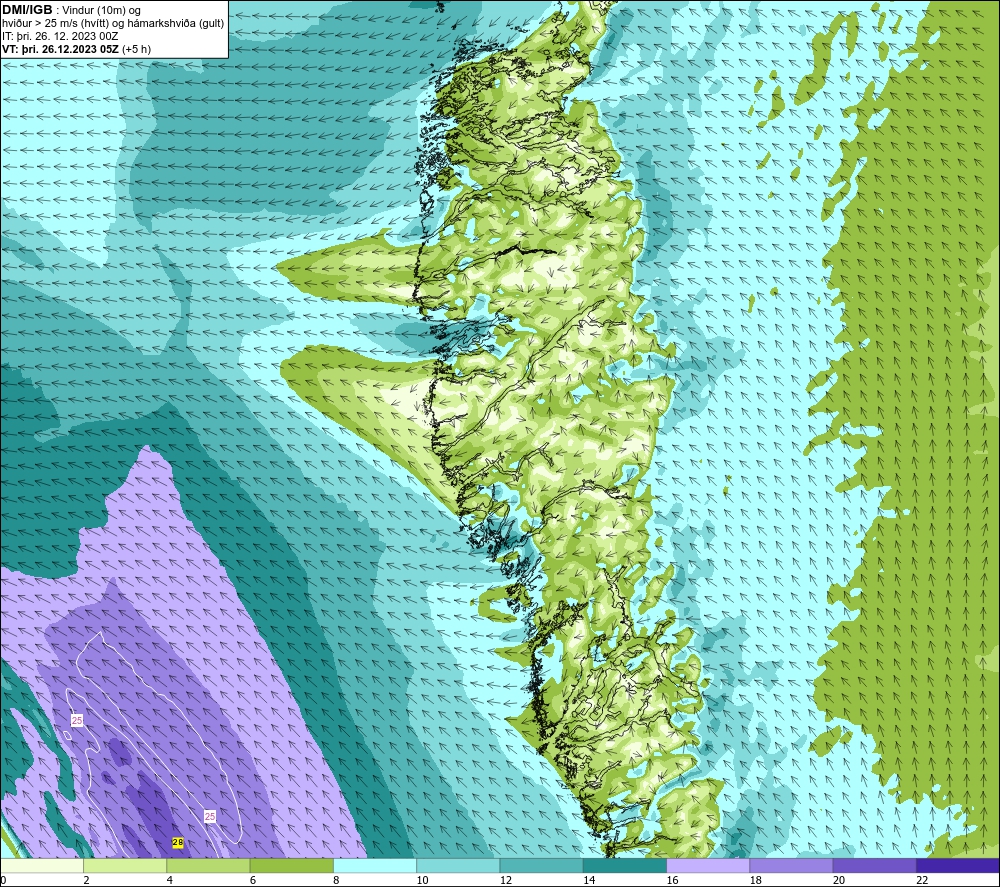Click the yellow 28 maximum gust marker
Image resolution: width=1000 pixels, height=887 pixels.
[178, 842]
